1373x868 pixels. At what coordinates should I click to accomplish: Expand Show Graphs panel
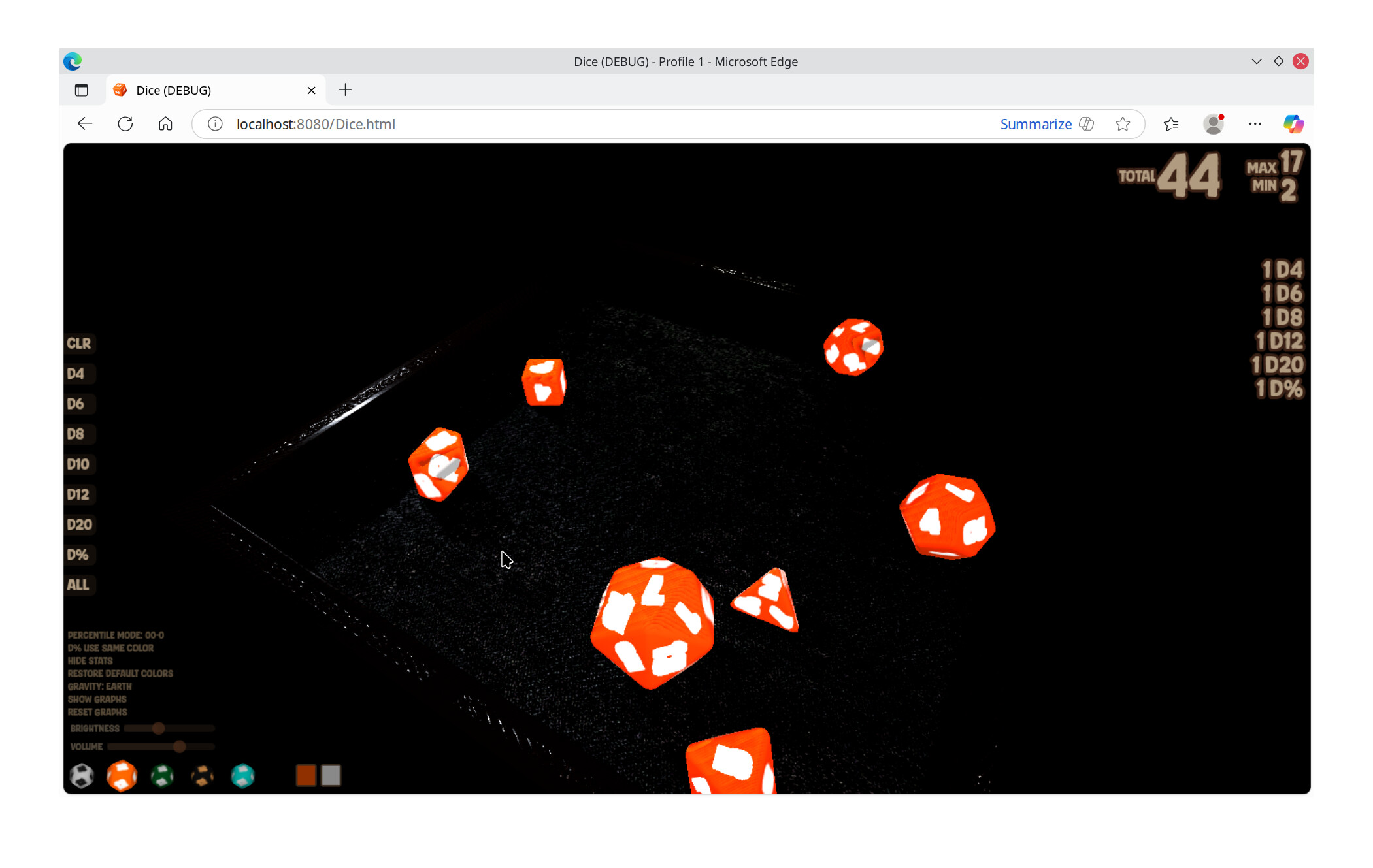[97, 699]
